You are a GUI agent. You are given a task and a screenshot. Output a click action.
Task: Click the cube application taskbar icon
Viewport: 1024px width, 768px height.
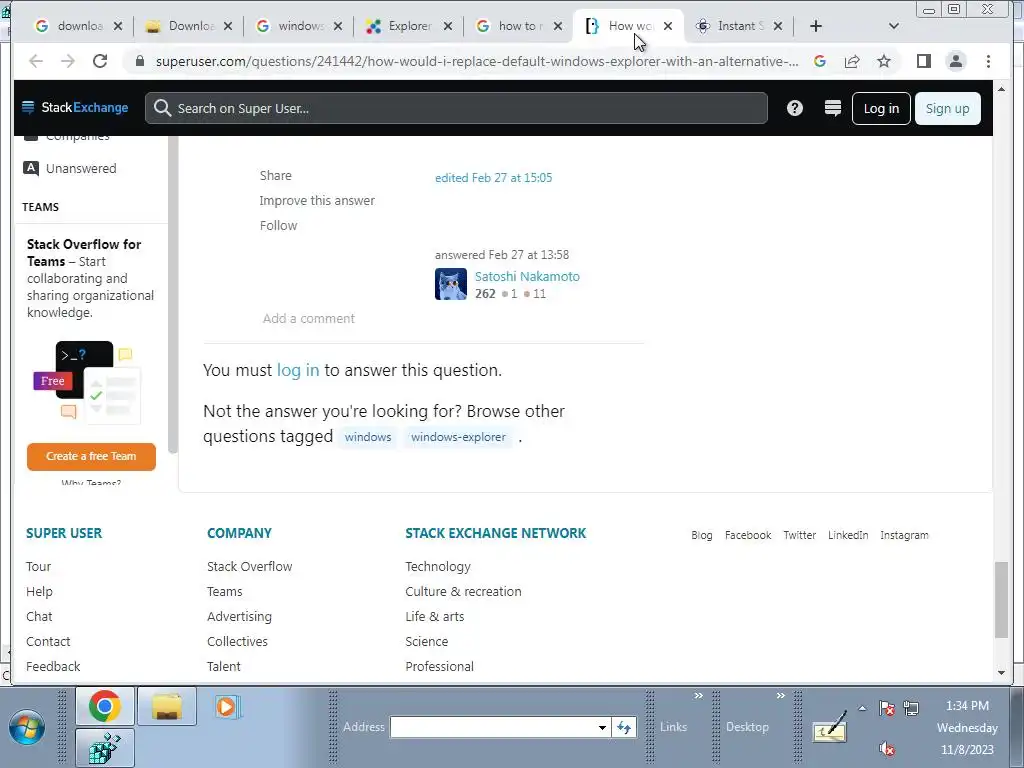click(x=104, y=748)
